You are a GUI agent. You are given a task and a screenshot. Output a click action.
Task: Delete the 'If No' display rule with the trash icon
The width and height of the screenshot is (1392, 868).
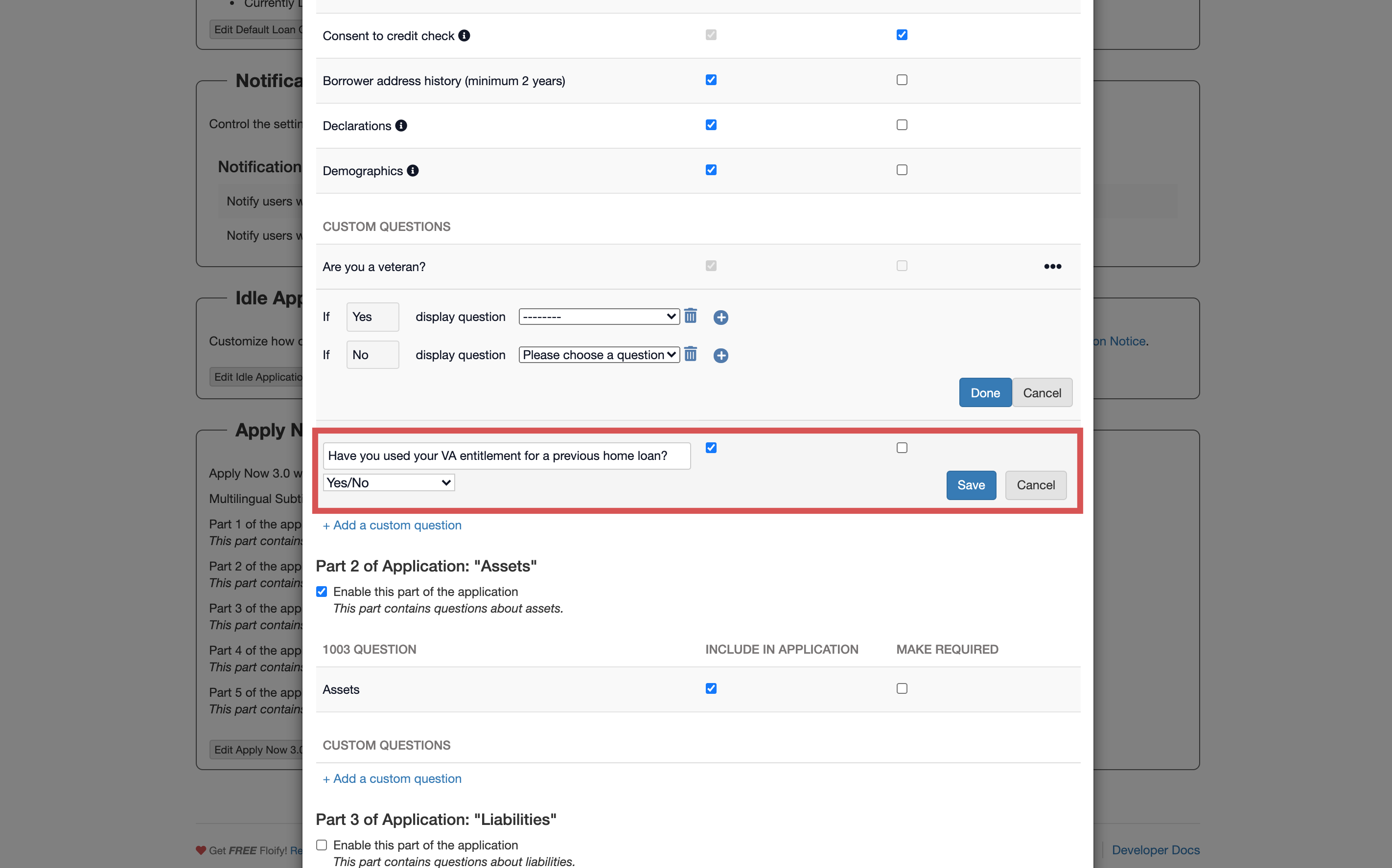[x=690, y=354]
